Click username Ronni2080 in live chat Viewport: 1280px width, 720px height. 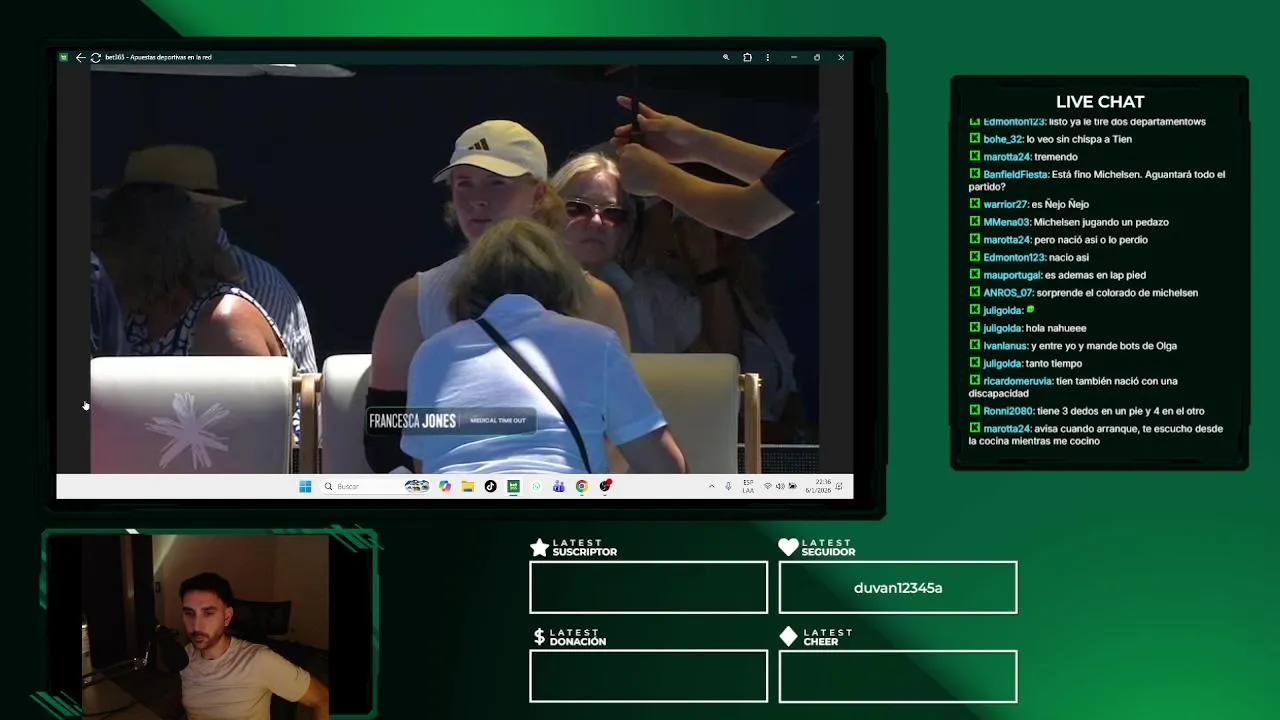(x=1008, y=411)
